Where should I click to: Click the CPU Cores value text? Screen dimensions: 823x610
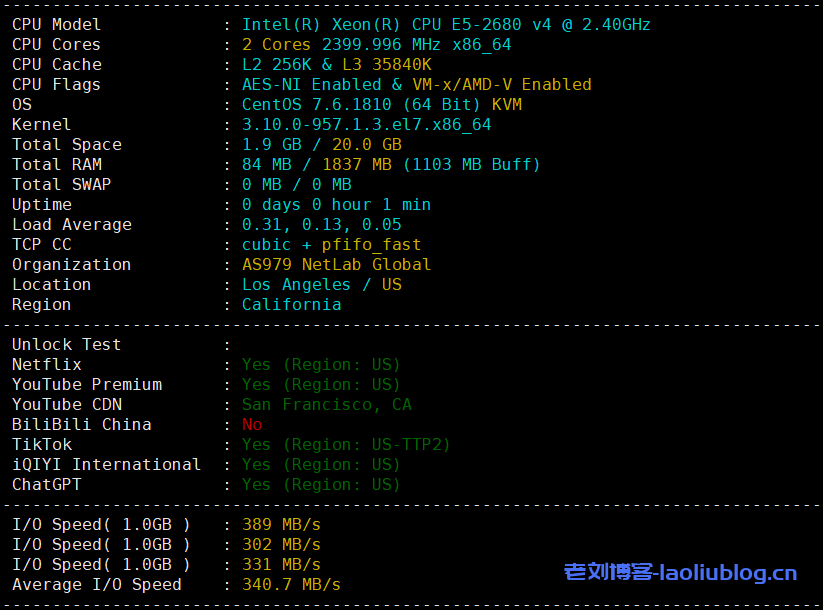coord(376,44)
